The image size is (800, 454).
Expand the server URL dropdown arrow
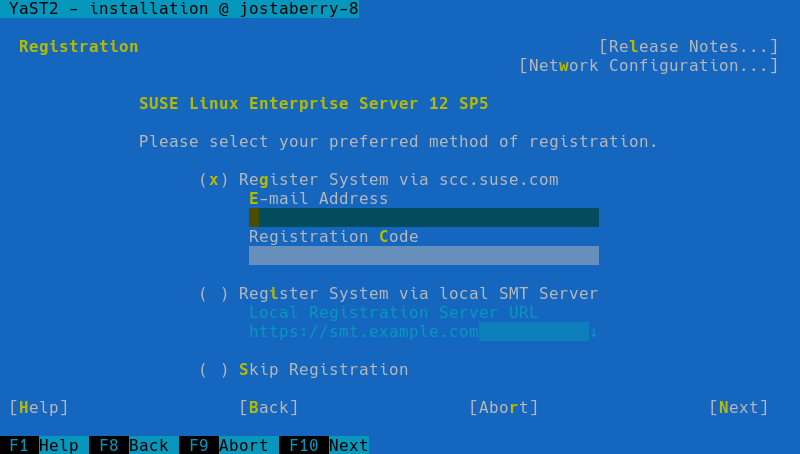[x=594, y=332]
